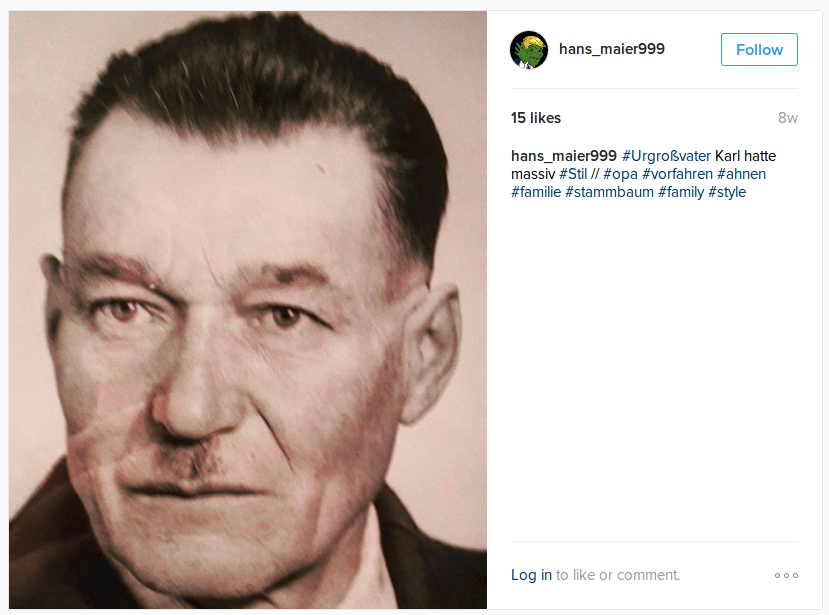Click the portrait photo of the post
The width and height of the screenshot is (829, 615).
pos(248,310)
